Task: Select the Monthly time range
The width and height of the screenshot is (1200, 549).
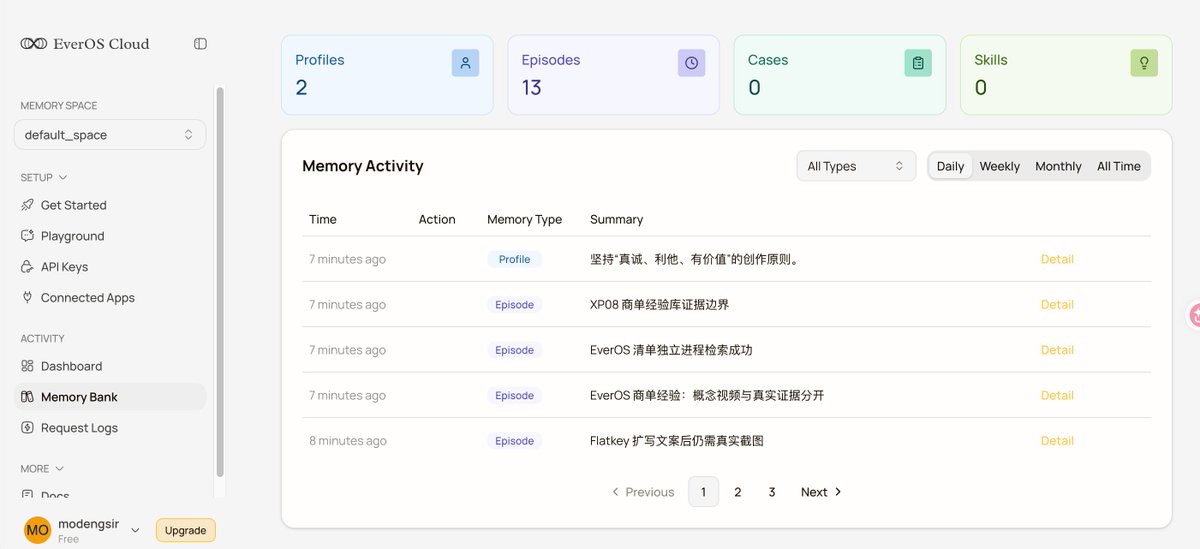Action: (x=1058, y=166)
